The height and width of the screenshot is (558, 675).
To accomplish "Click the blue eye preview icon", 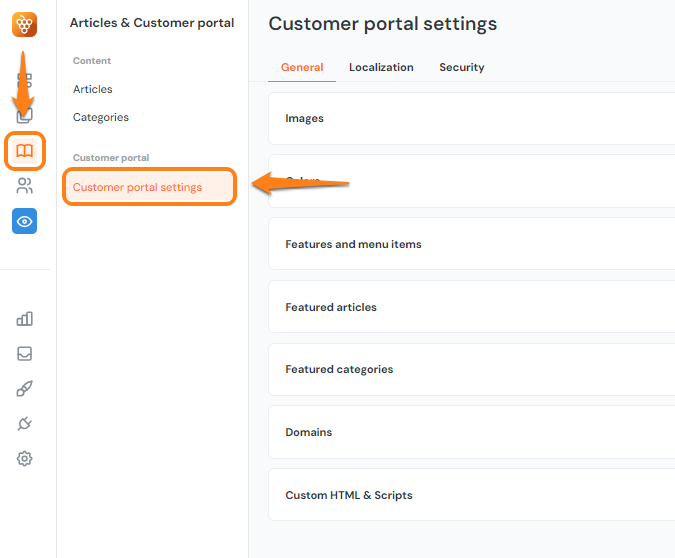I will click(x=25, y=221).
